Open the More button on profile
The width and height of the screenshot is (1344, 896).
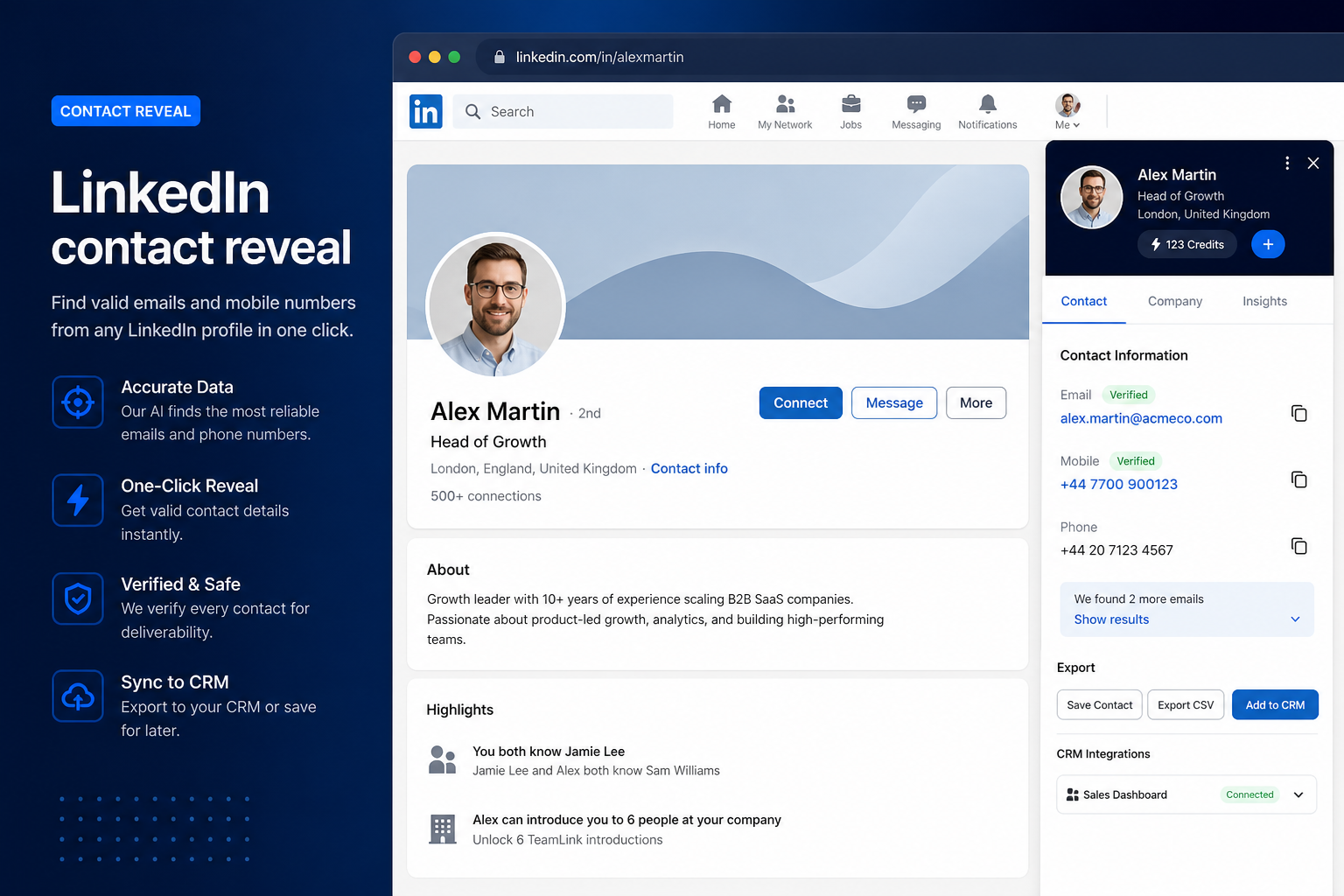(x=976, y=402)
